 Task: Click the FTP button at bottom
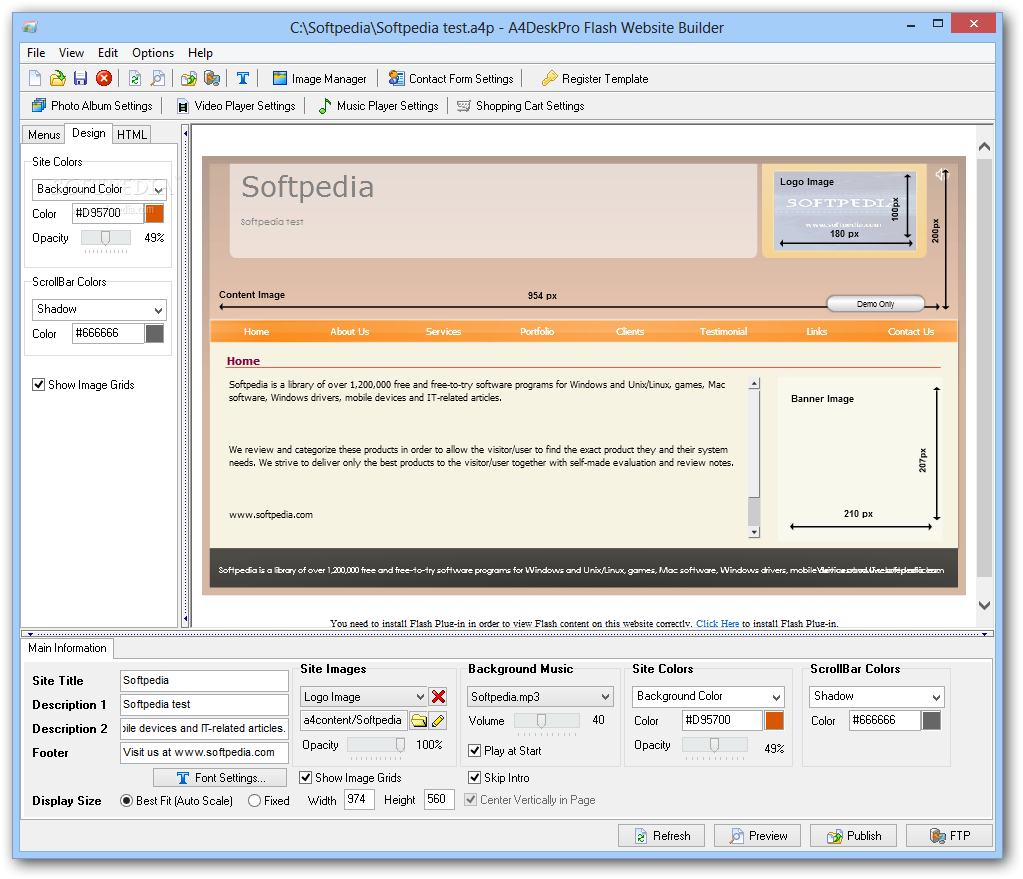tap(949, 836)
